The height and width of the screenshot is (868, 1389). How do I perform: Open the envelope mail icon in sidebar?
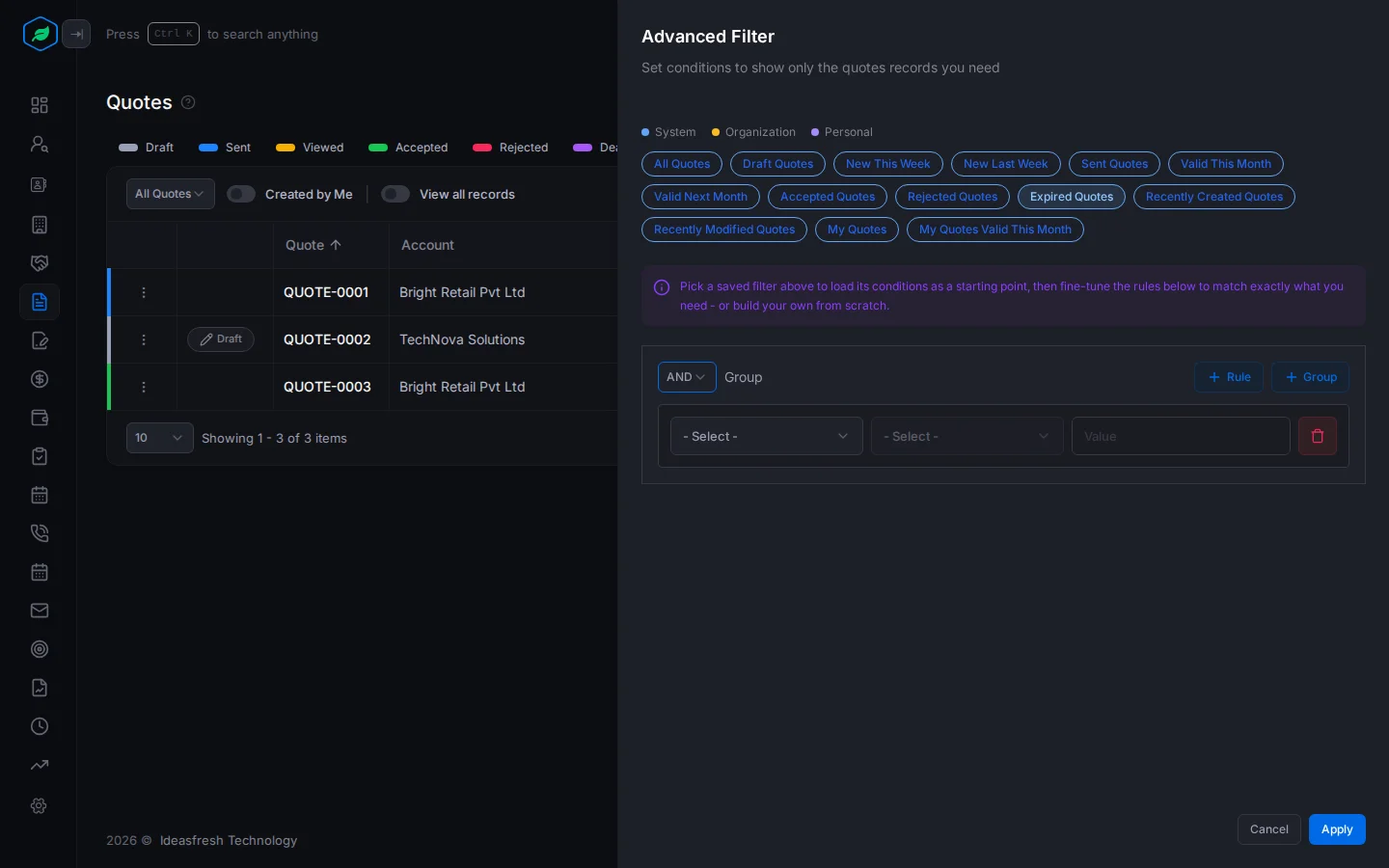(x=40, y=610)
